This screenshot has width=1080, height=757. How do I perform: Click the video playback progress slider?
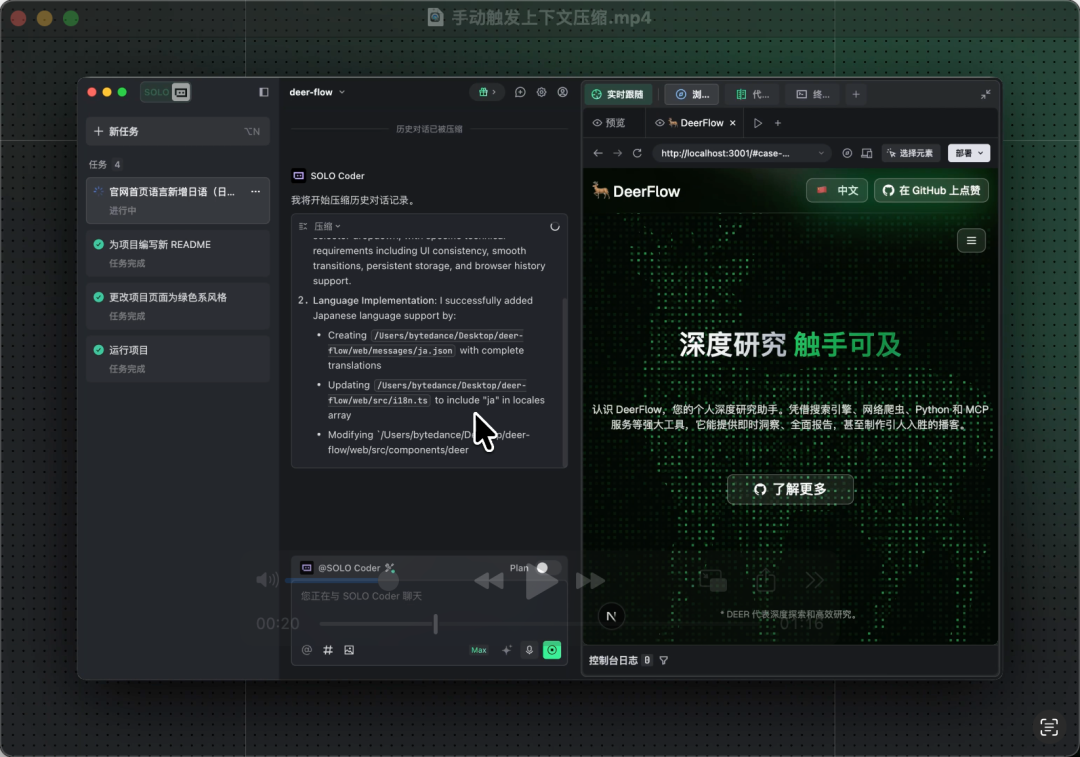(x=435, y=624)
